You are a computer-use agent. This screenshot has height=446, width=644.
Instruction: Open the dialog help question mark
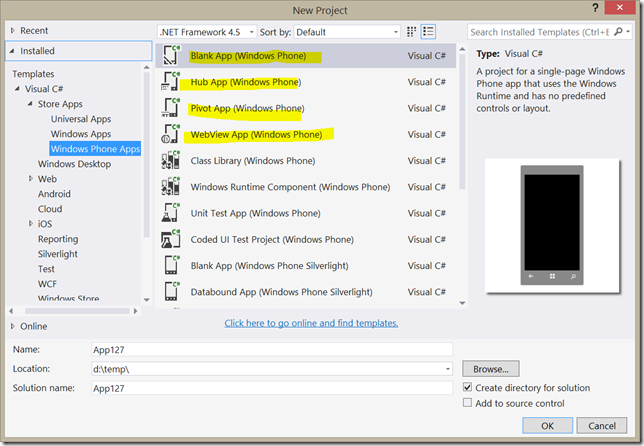click(x=595, y=8)
